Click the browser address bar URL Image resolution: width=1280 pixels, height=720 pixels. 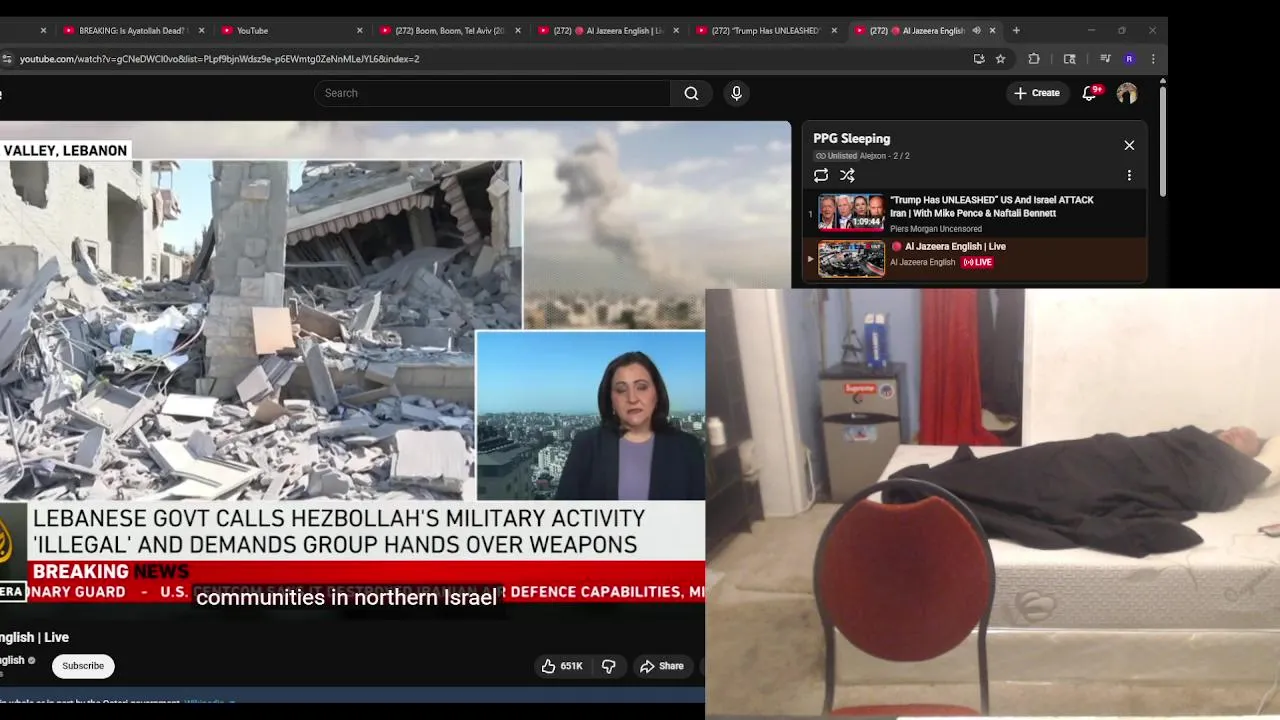[x=219, y=59]
